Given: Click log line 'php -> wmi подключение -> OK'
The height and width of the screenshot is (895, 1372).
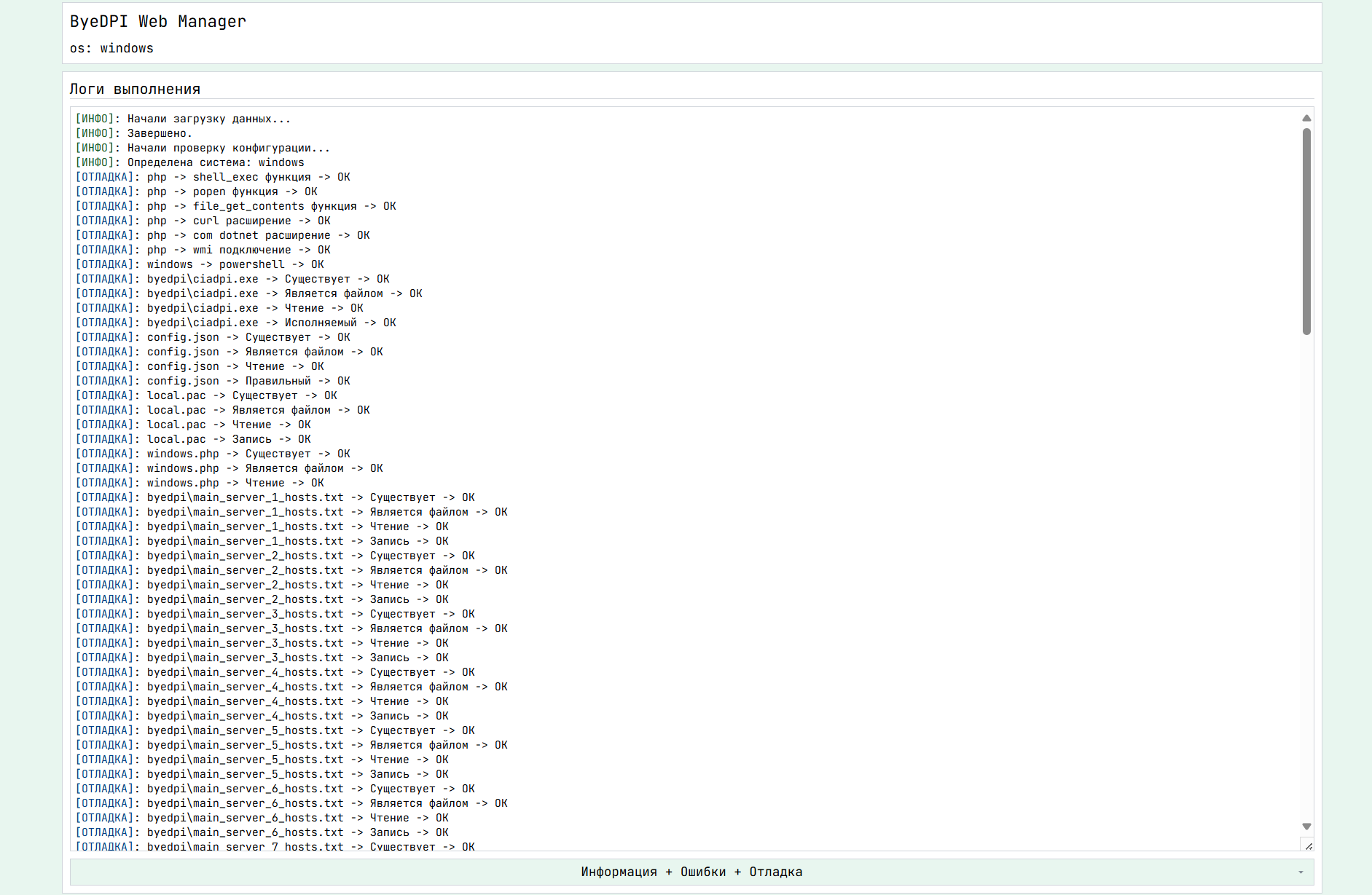Looking at the screenshot, I should pyautogui.click(x=203, y=250).
